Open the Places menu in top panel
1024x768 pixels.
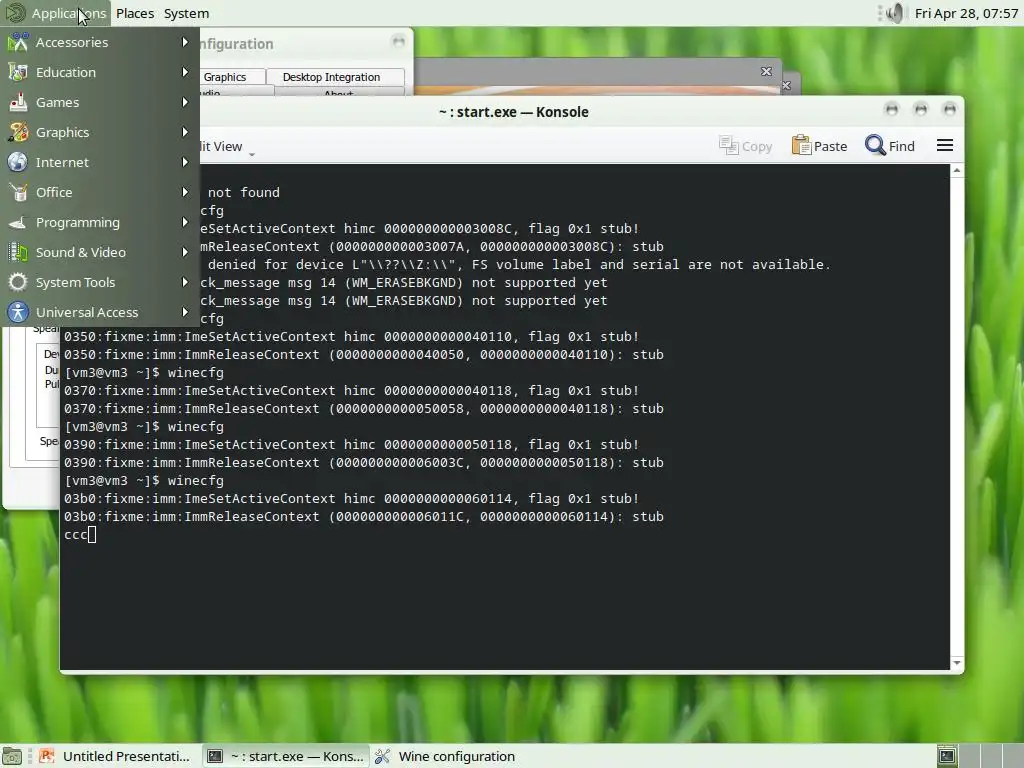pos(135,13)
